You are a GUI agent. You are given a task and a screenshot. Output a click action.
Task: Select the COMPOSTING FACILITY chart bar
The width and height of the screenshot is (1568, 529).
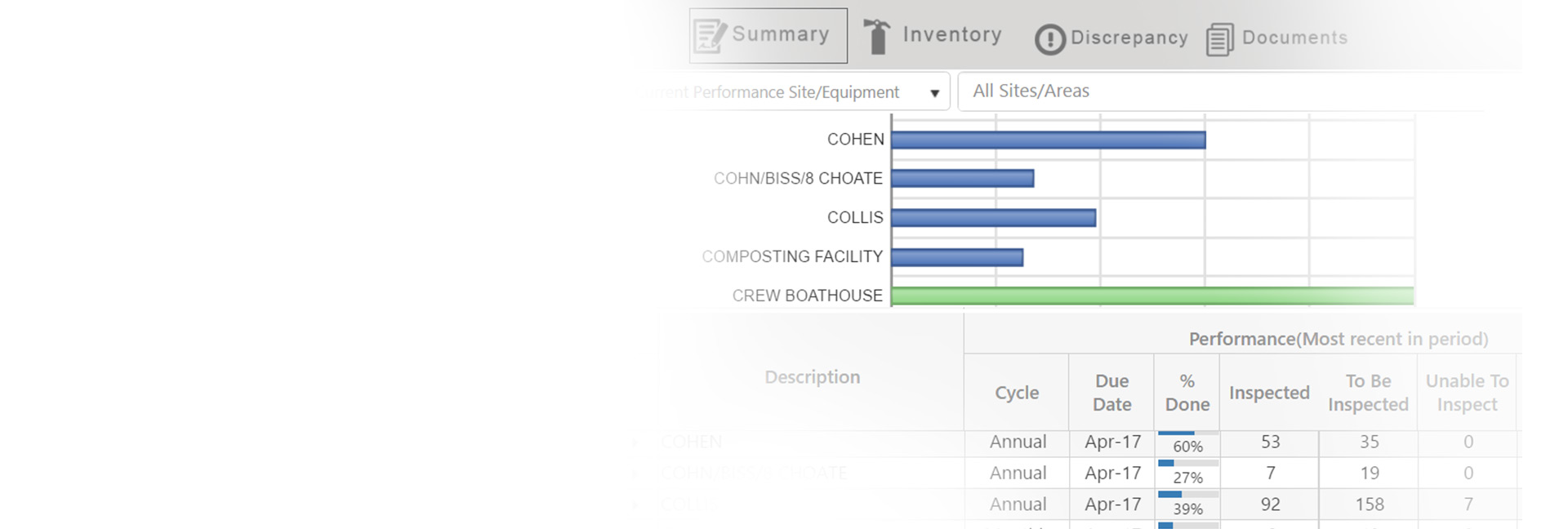pyautogui.click(x=957, y=257)
